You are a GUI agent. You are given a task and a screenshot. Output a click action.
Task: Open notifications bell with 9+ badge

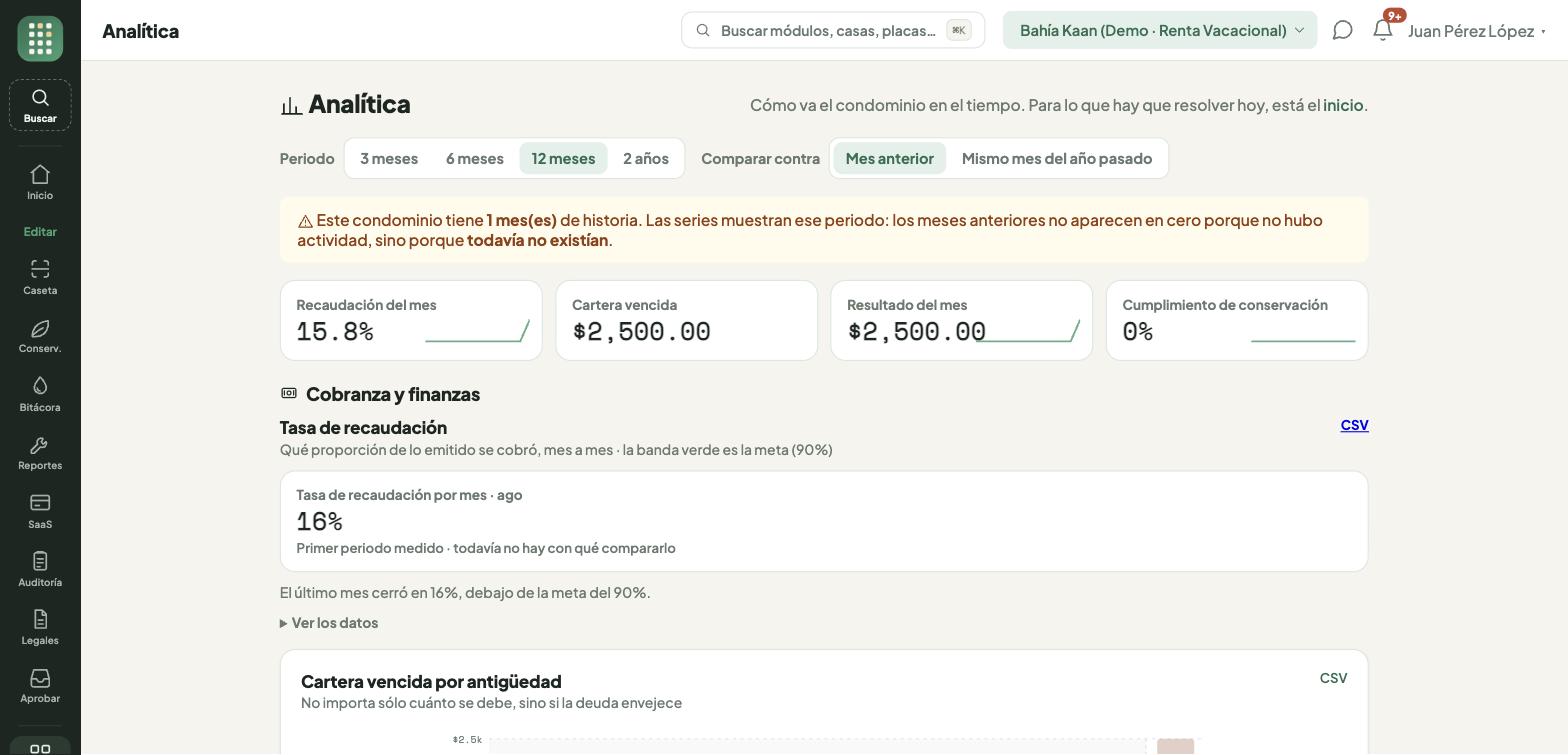click(1384, 28)
